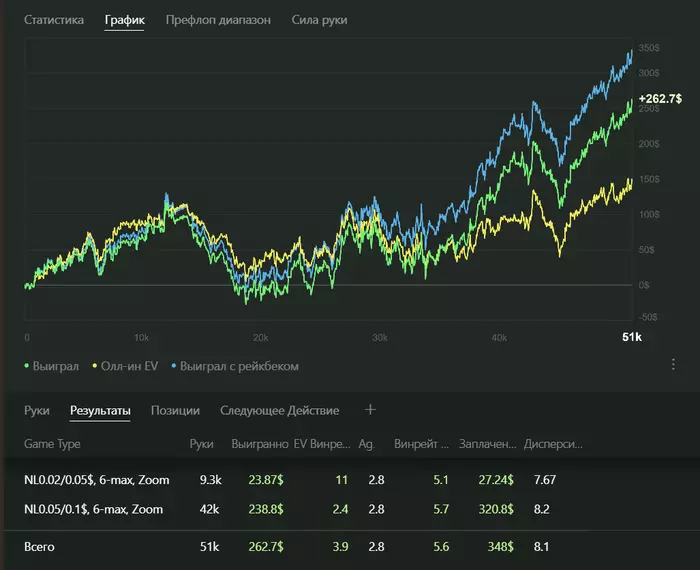
Task: Click the Заплачено column header
Action: (488, 443)
